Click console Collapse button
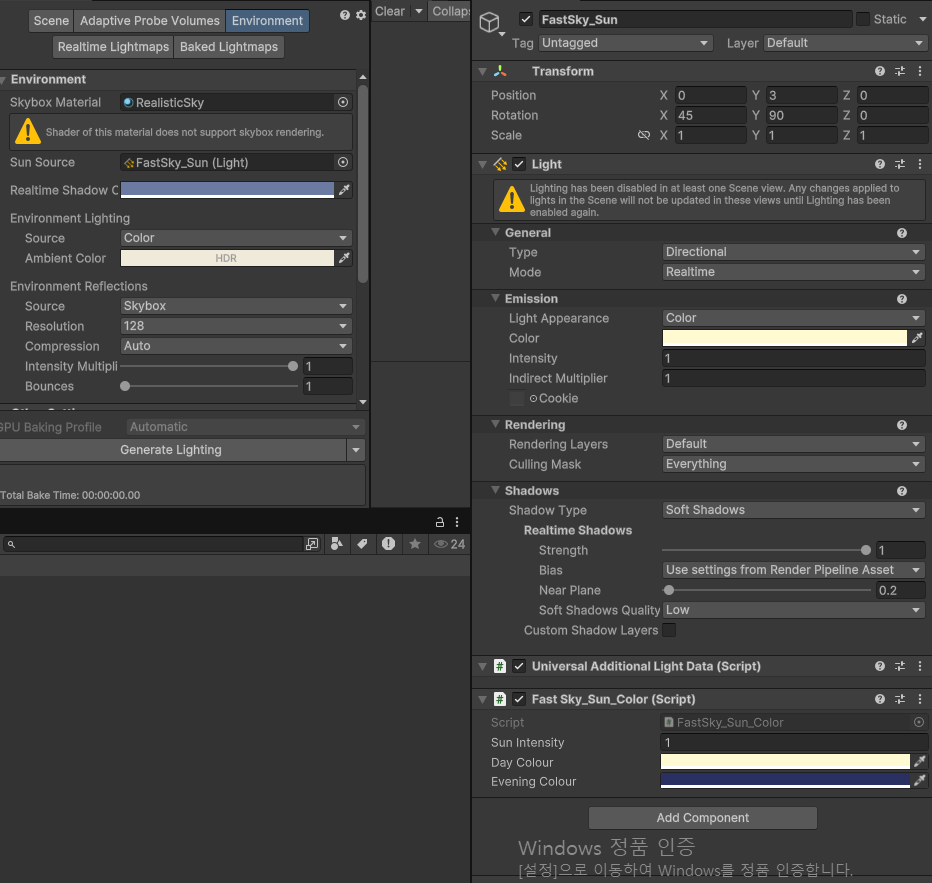Screen dimensions: 932x883 (449, 11)
